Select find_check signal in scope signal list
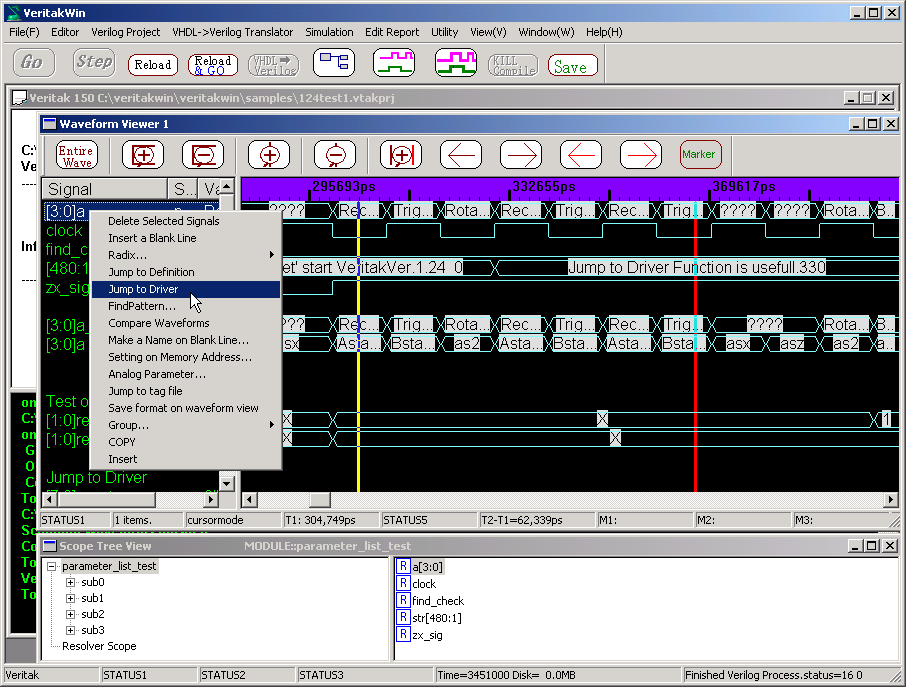The image size is (906, 687). pyautogui.click(x=437, y=601)
